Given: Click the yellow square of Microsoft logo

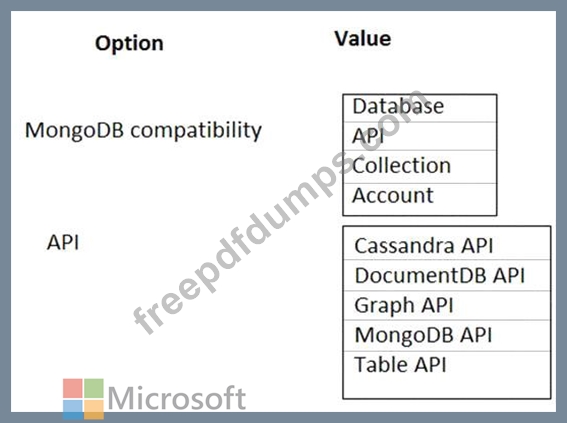Looking at the screenshot, I should (x=94, y=409).
